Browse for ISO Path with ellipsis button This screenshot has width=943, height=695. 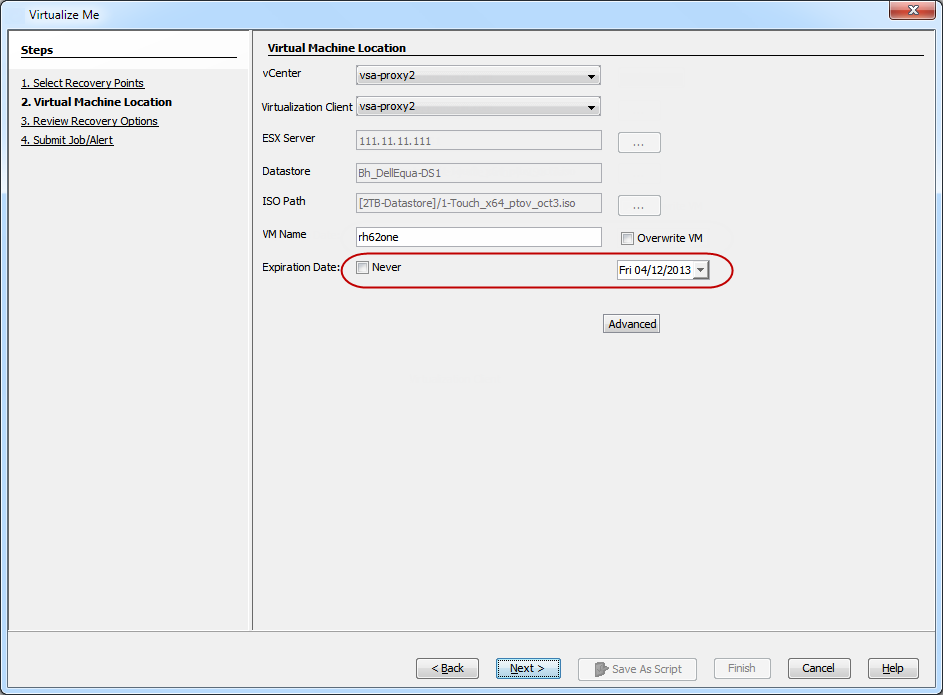(x=639, y=205)
